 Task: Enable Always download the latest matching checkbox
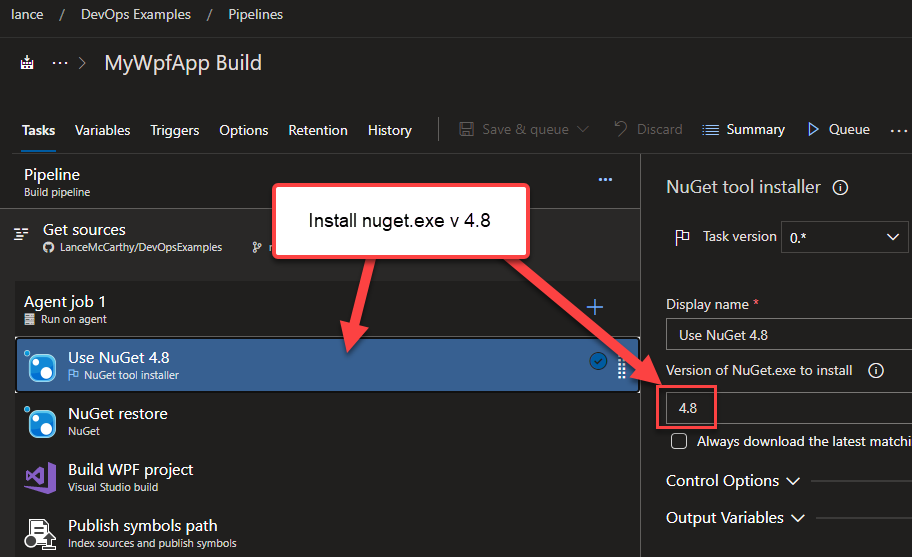coord(680,441)
